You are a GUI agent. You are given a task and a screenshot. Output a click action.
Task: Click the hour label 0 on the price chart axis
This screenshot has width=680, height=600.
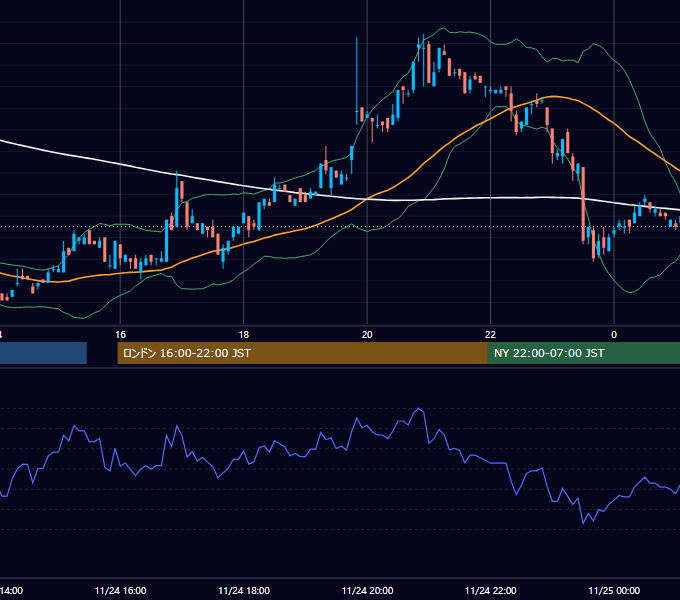pyautogui.click(x=614, y=335)
